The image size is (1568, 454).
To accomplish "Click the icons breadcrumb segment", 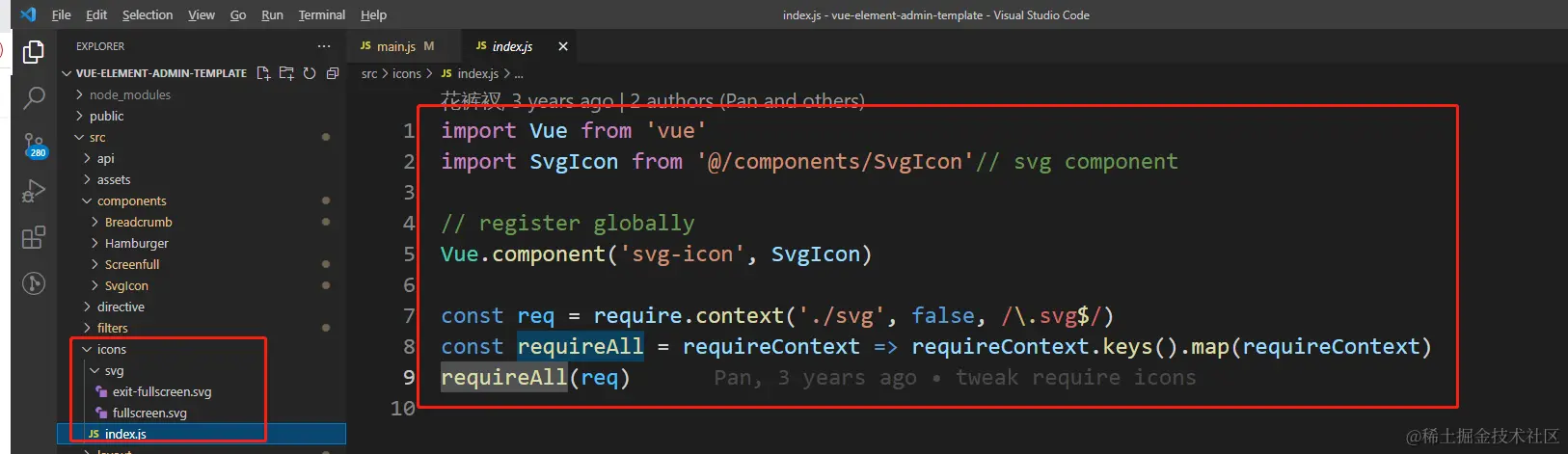I will point(407,73).
